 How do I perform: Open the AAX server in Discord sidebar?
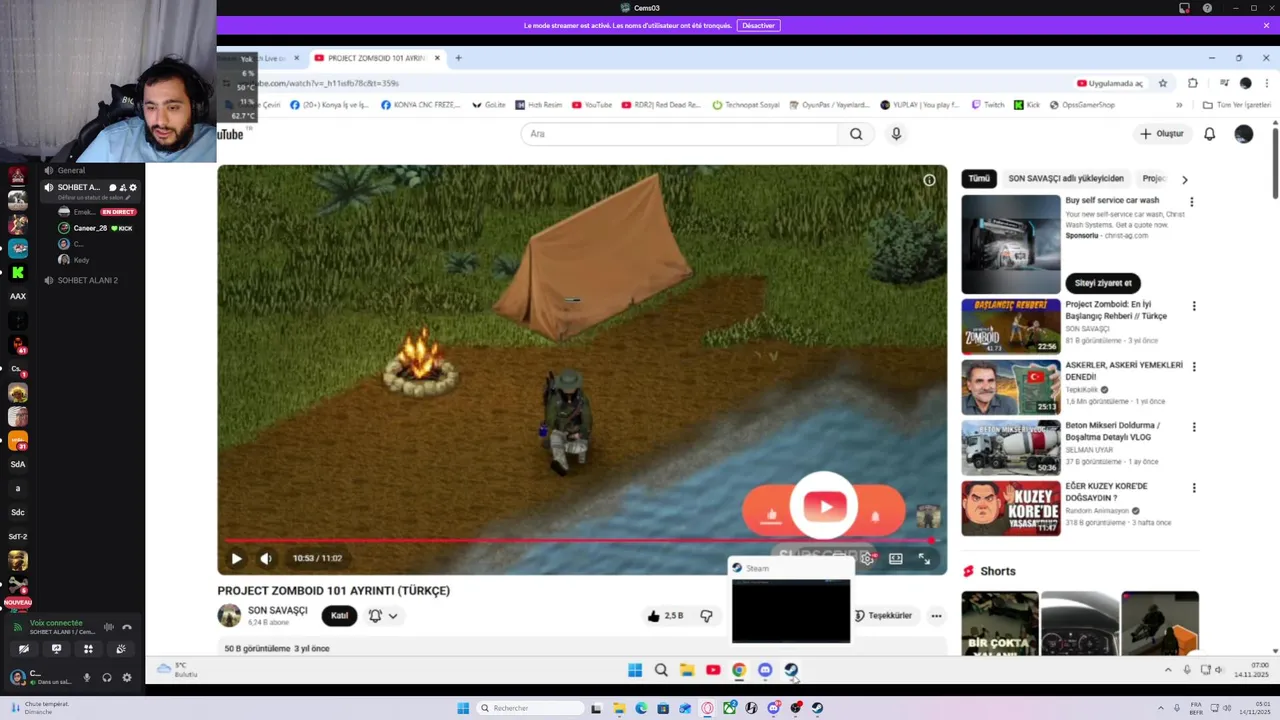pos(18,296)
